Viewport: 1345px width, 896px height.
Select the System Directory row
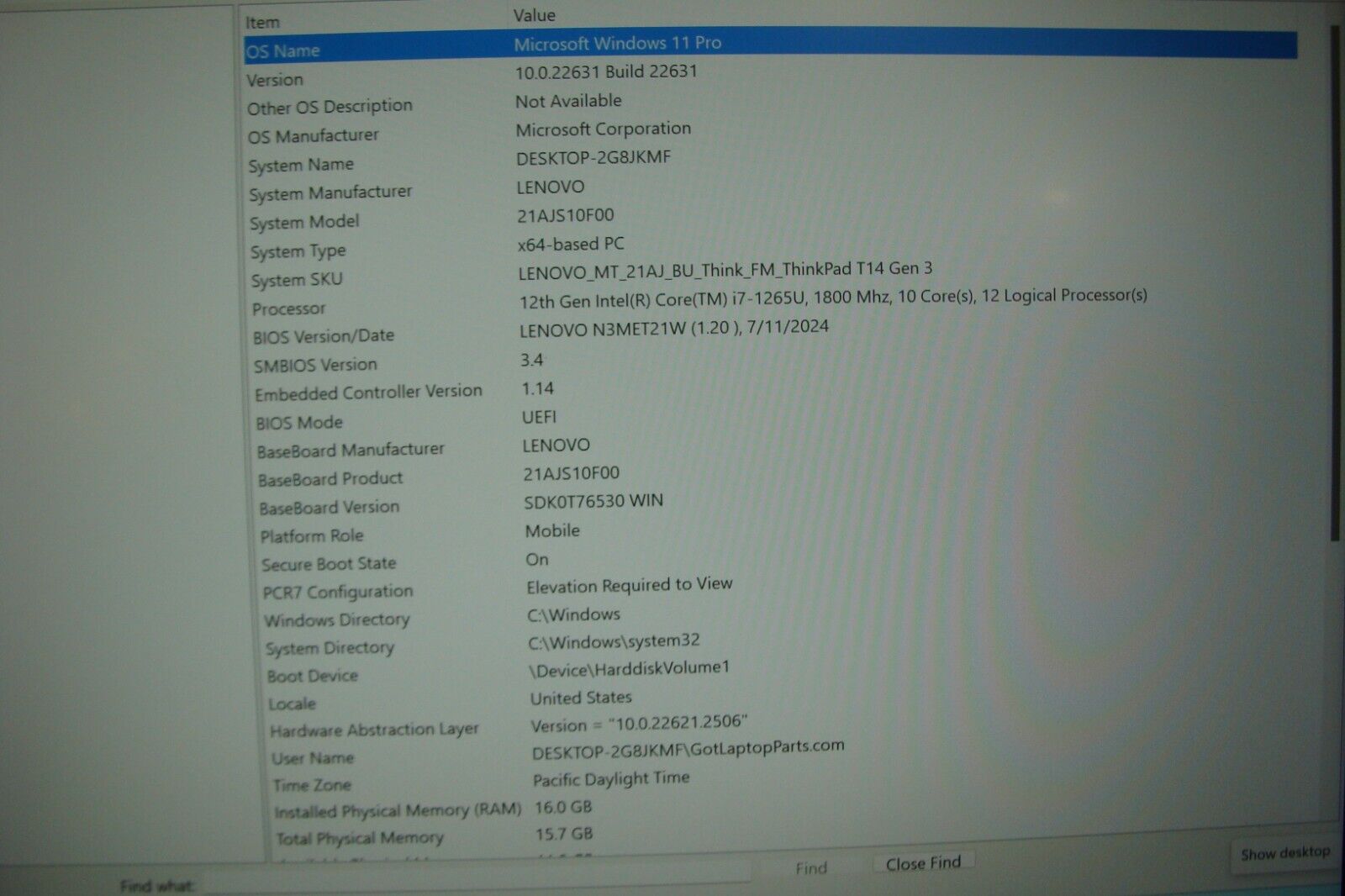[x=330, y=649]
